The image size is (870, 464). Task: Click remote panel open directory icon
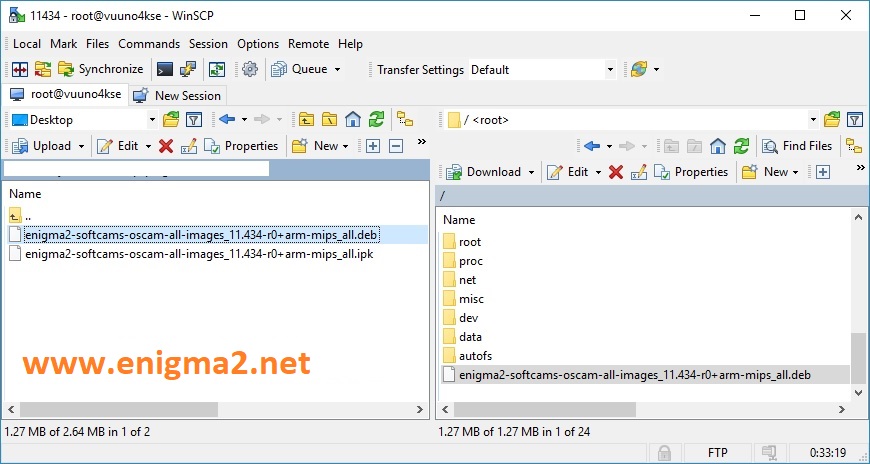tap(832, 119)
